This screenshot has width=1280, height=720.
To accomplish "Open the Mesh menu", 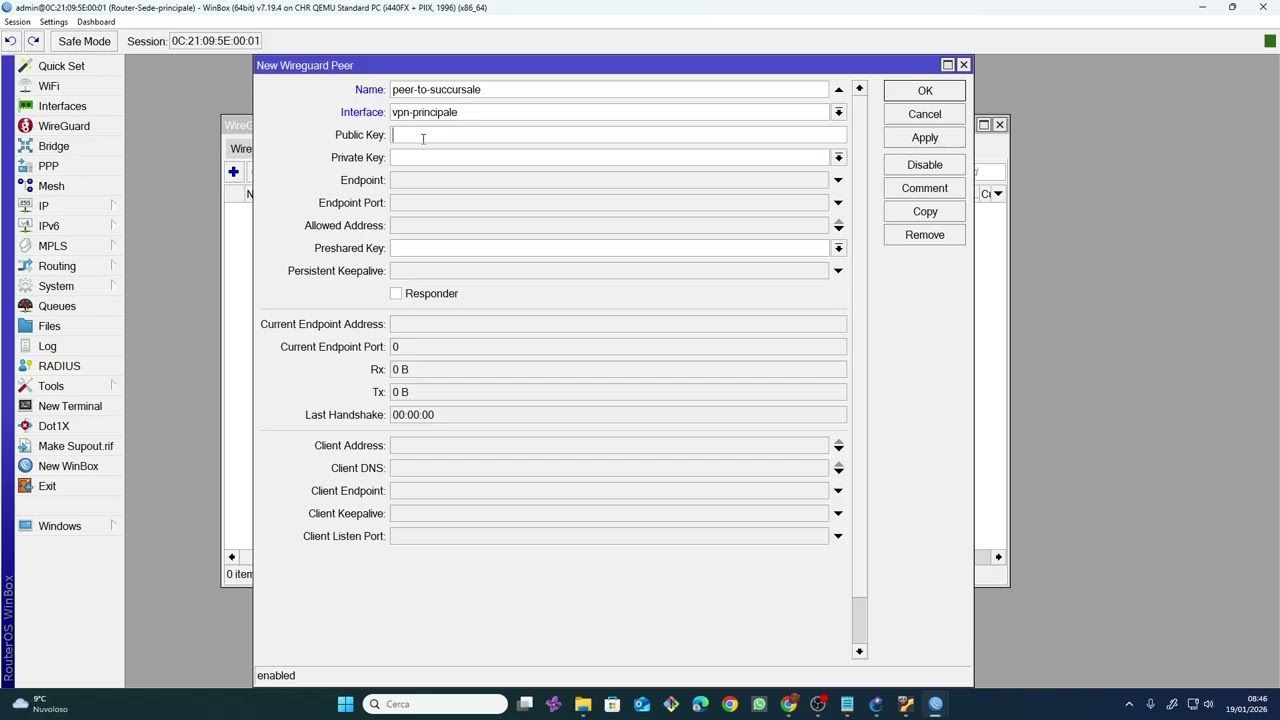I will point(51,186).
